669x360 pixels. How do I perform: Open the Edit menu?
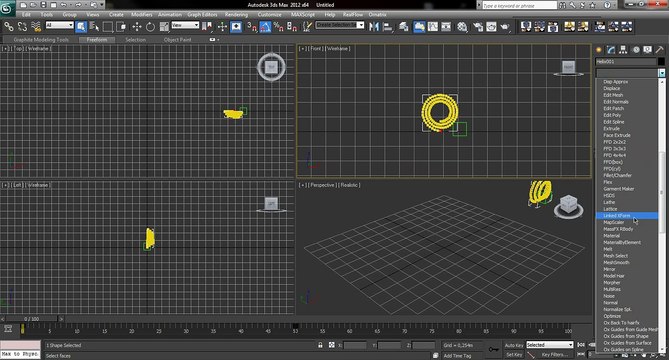26,15
